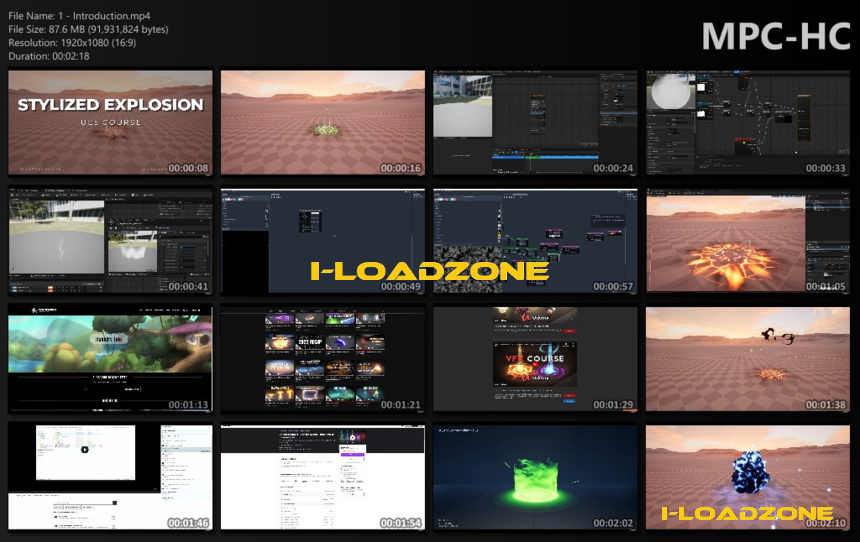860x542 pixels.
Task: Select the thumbnail stamped 00:00:16
Action: 322,123
